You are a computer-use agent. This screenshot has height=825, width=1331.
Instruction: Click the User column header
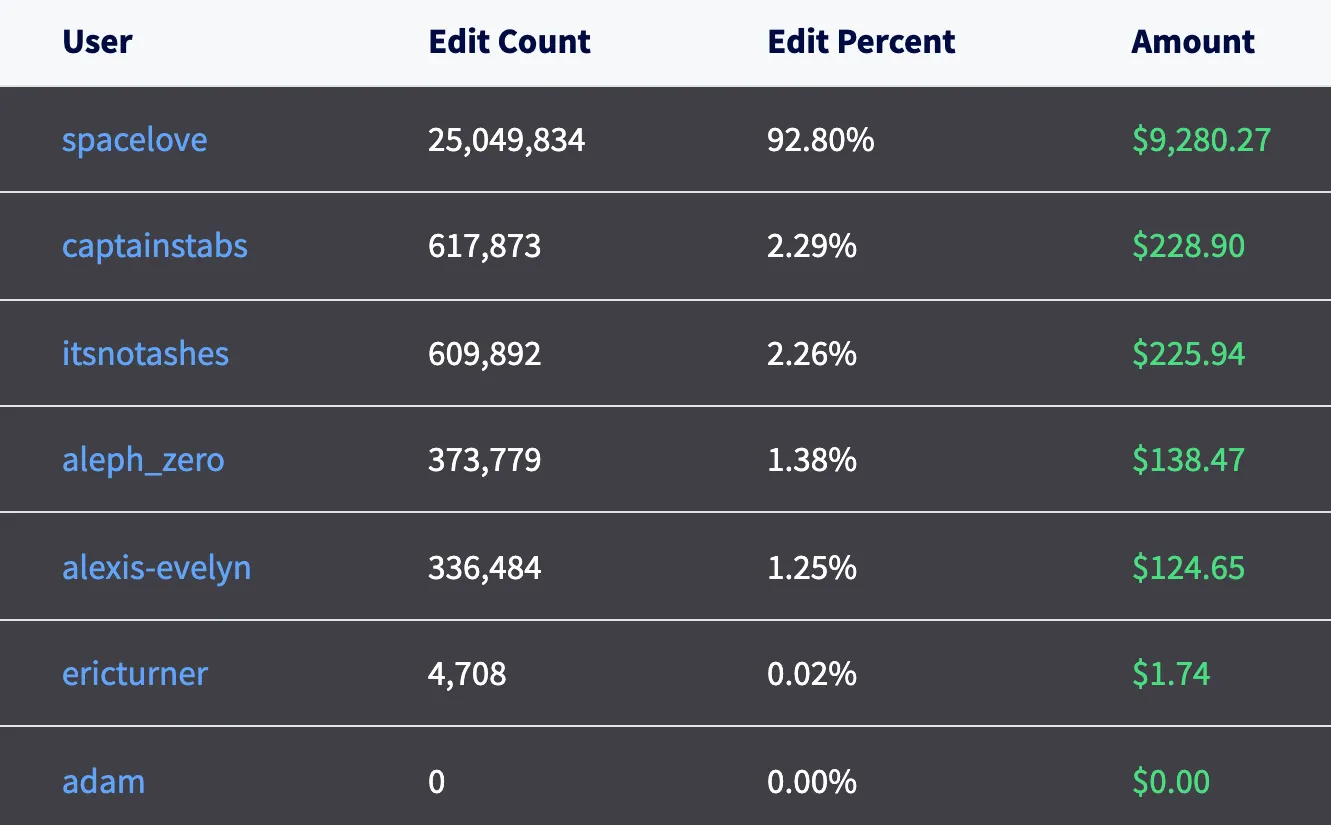[97, 42]
